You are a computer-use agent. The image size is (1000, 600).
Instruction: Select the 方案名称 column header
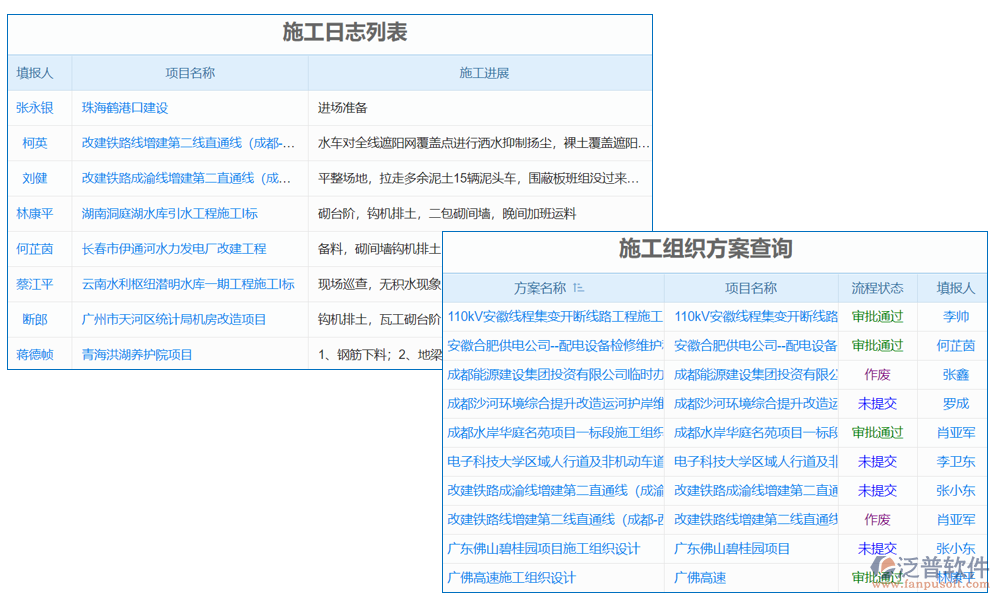pyautogui.click(x=540, y=288)
